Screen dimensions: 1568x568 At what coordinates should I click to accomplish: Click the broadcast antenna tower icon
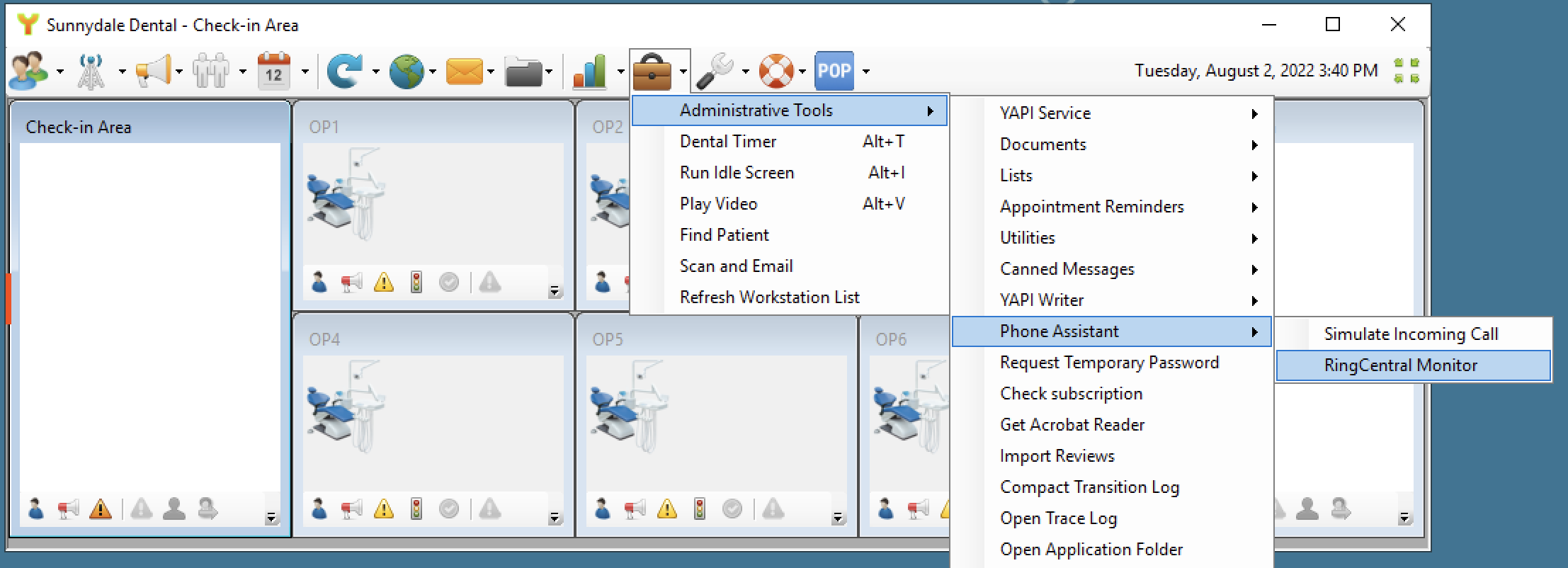click(x=91, y=71)
